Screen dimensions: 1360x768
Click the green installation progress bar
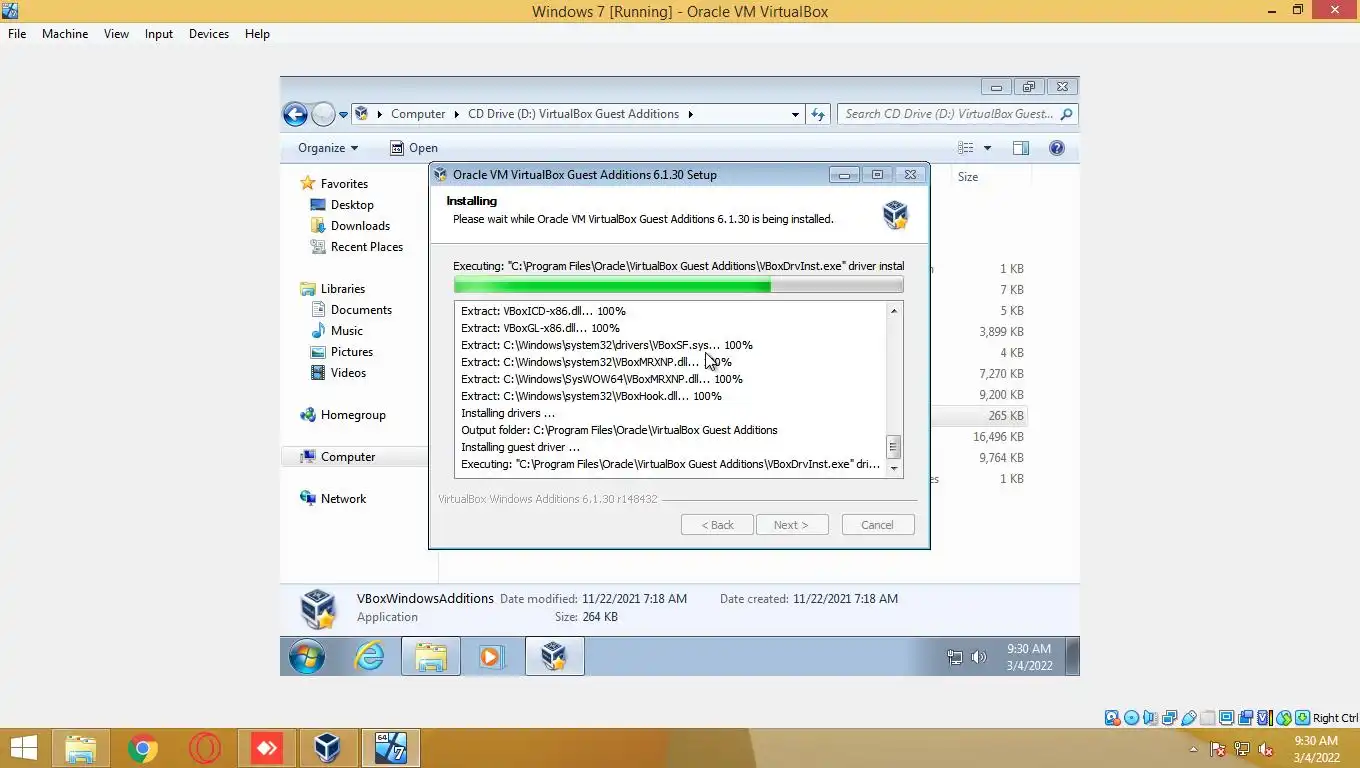pyautogui.click(x=678, y=286)
